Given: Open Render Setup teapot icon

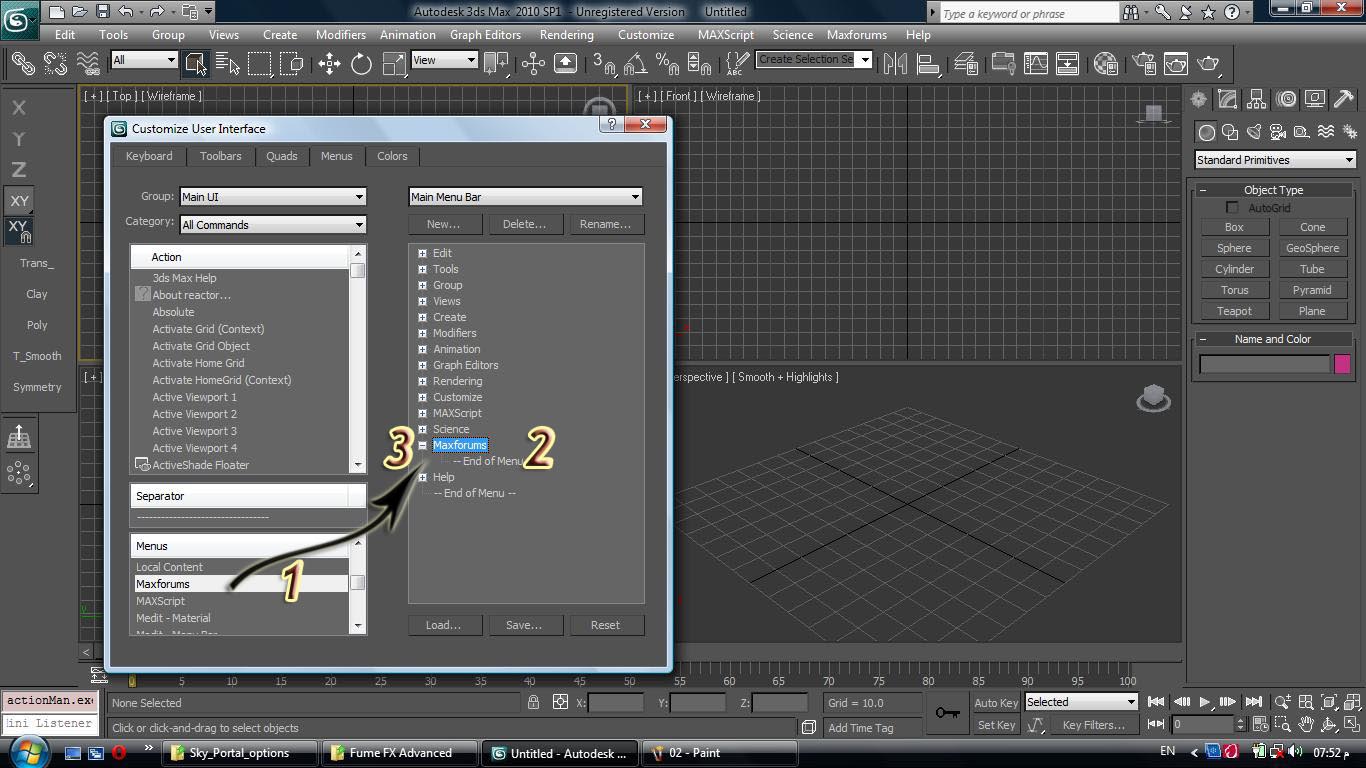Looking at the screenshot, I should click(1142, 64).
